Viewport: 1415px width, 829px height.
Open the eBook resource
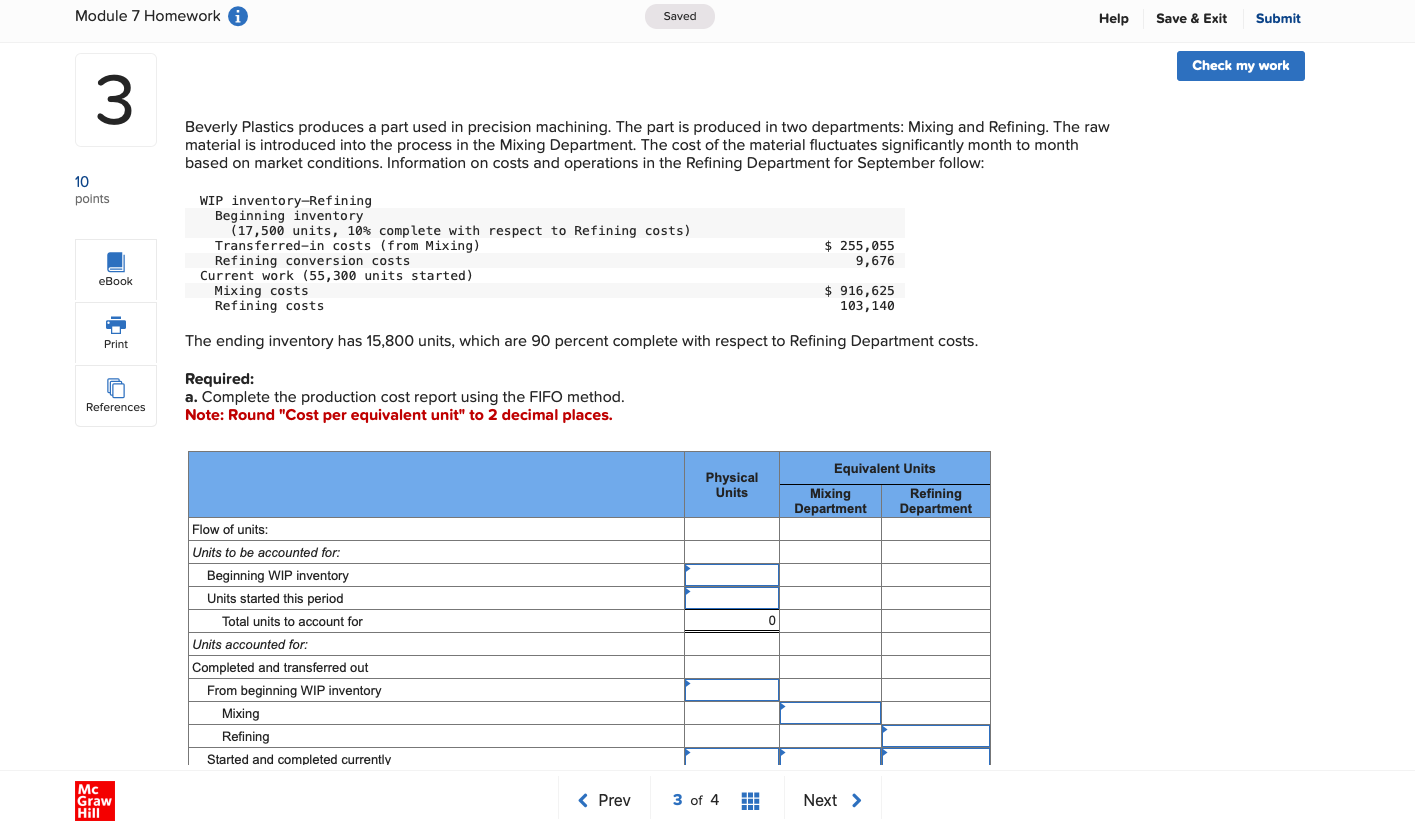pos(115,269)
